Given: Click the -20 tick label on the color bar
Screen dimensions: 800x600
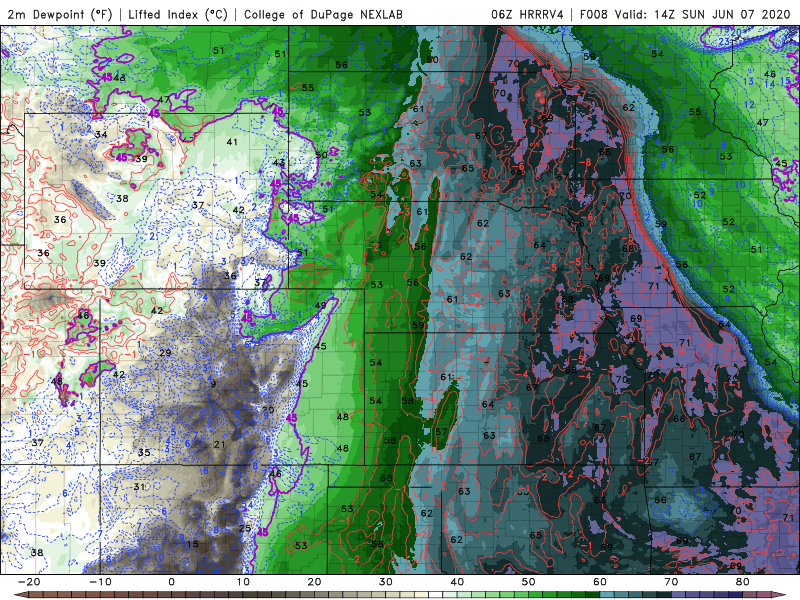Looking at the screenshot, I should coord(29,582).
